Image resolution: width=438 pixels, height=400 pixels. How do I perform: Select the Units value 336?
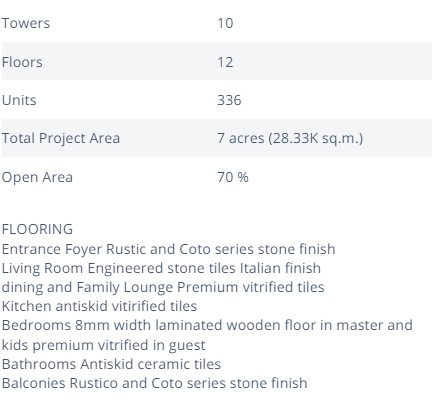229,100
